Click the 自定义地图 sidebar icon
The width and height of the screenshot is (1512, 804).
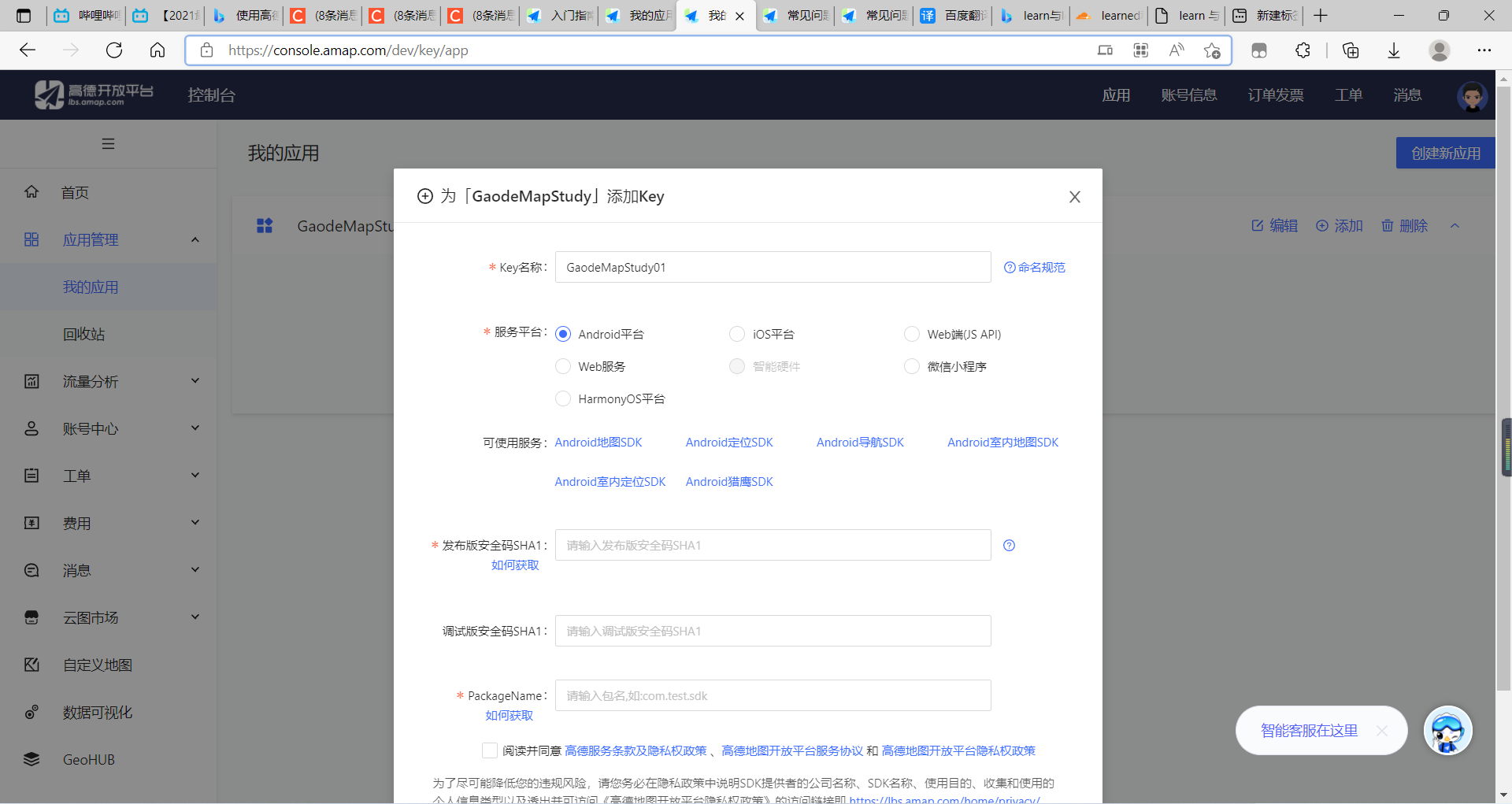pos(31,665)
